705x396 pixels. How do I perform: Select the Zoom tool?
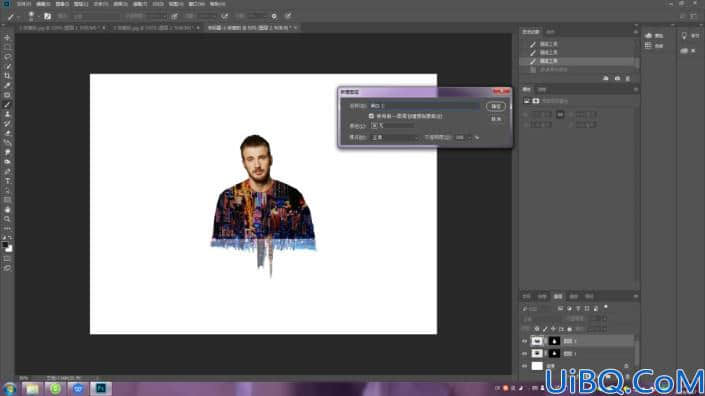tap(7, 219)
